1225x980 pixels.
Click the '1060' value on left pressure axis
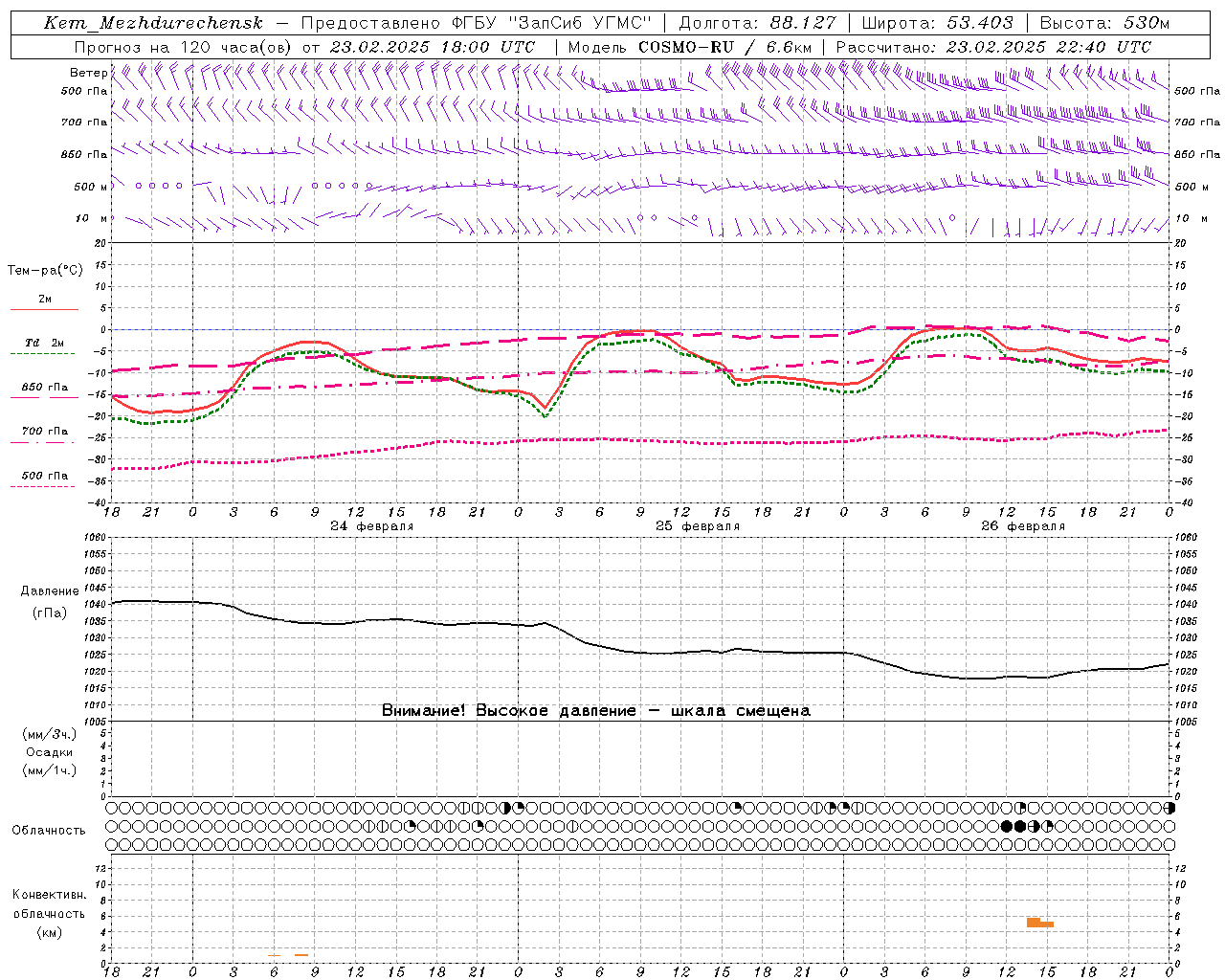98,538
